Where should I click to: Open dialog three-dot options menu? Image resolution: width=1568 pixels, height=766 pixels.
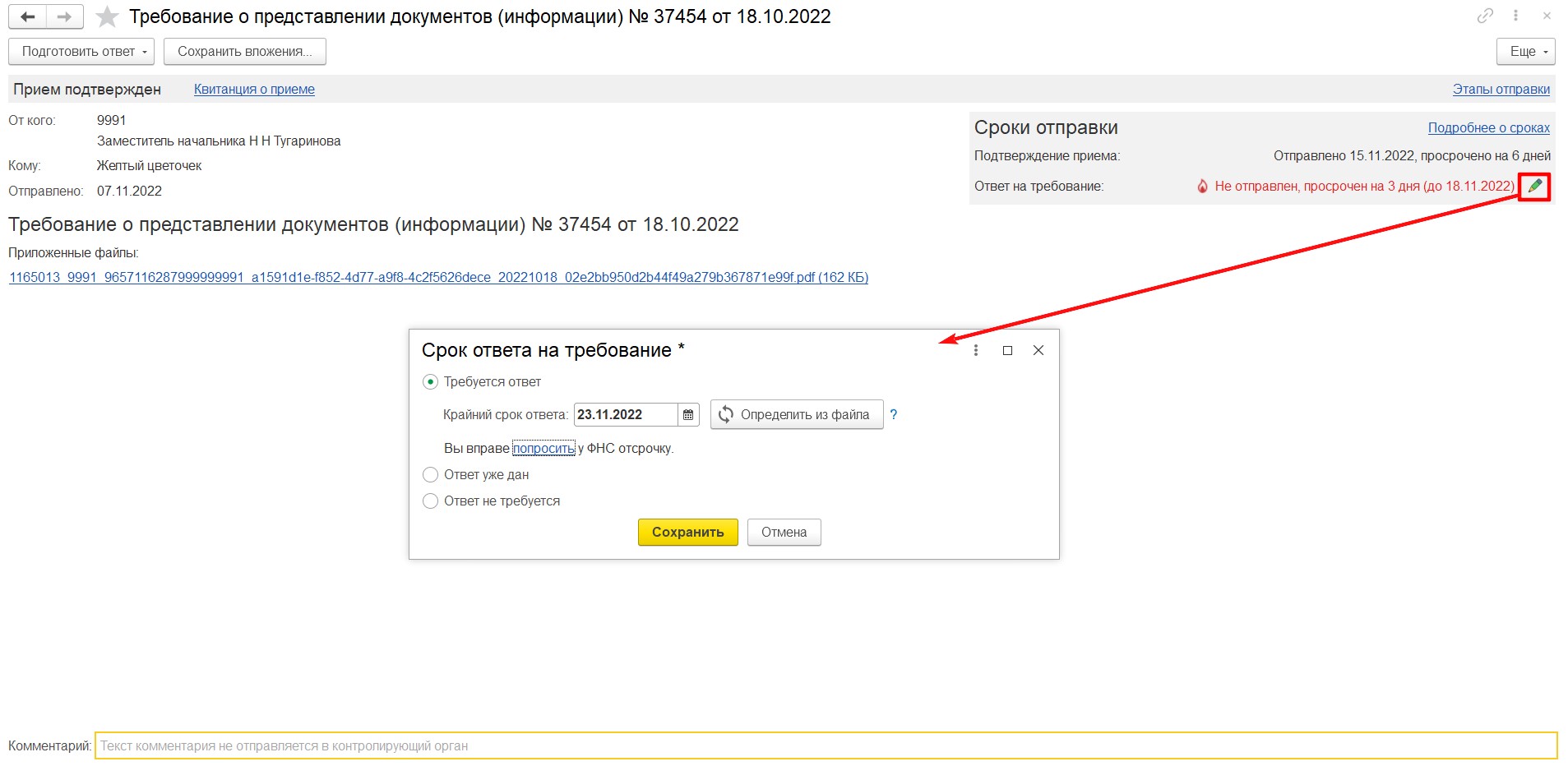[x=976, y=350]
